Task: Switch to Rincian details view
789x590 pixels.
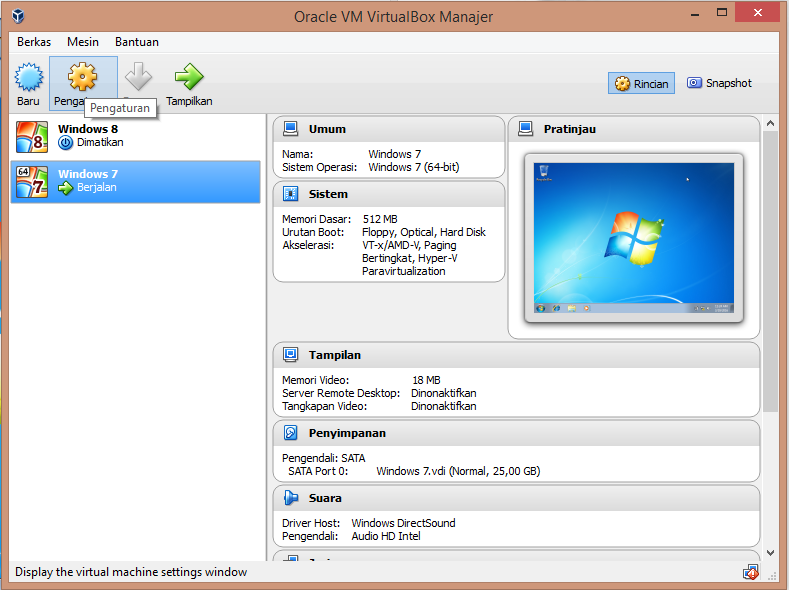Action: (x=641, y=83)
